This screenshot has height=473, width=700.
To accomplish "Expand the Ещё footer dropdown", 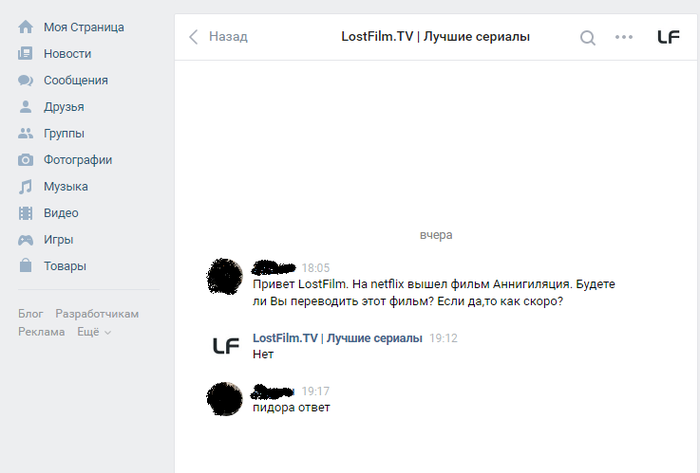I will click(94, 332).
